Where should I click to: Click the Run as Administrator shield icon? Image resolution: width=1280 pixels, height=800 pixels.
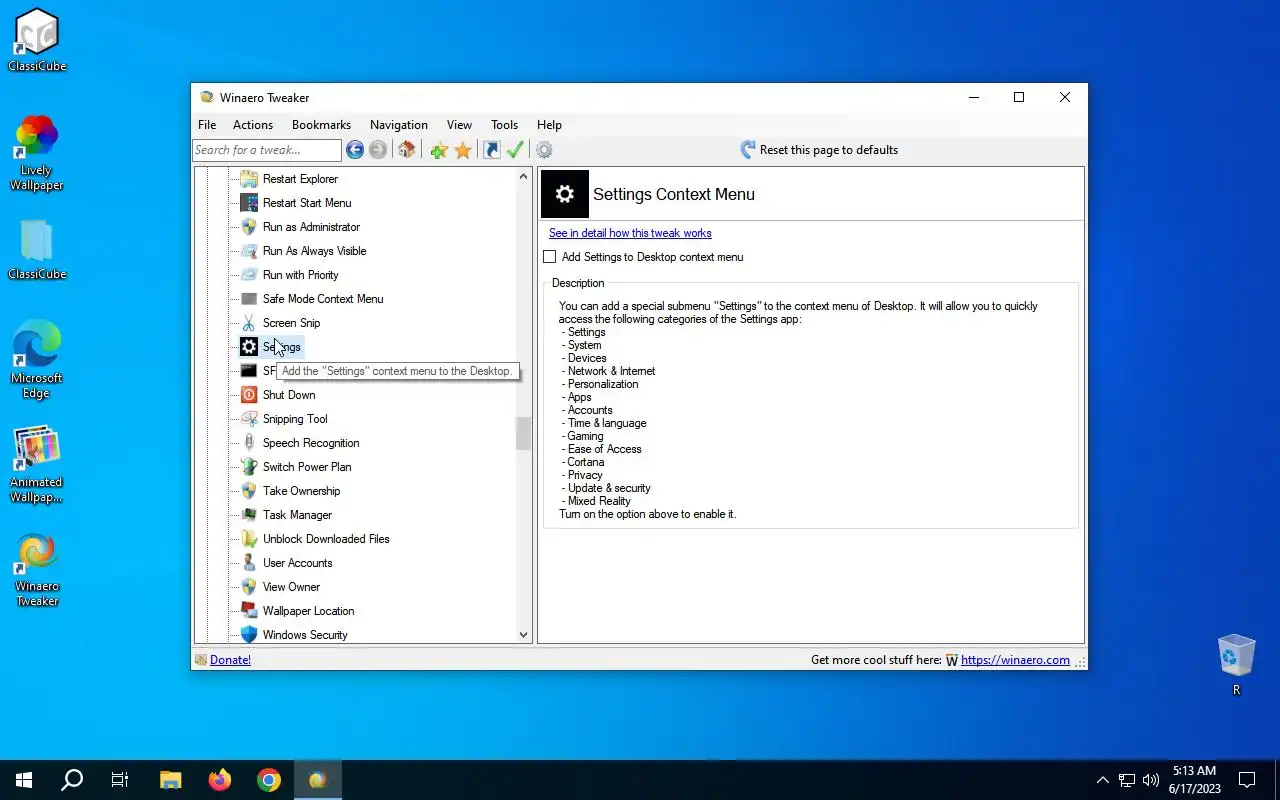click(x=249, y=227)
